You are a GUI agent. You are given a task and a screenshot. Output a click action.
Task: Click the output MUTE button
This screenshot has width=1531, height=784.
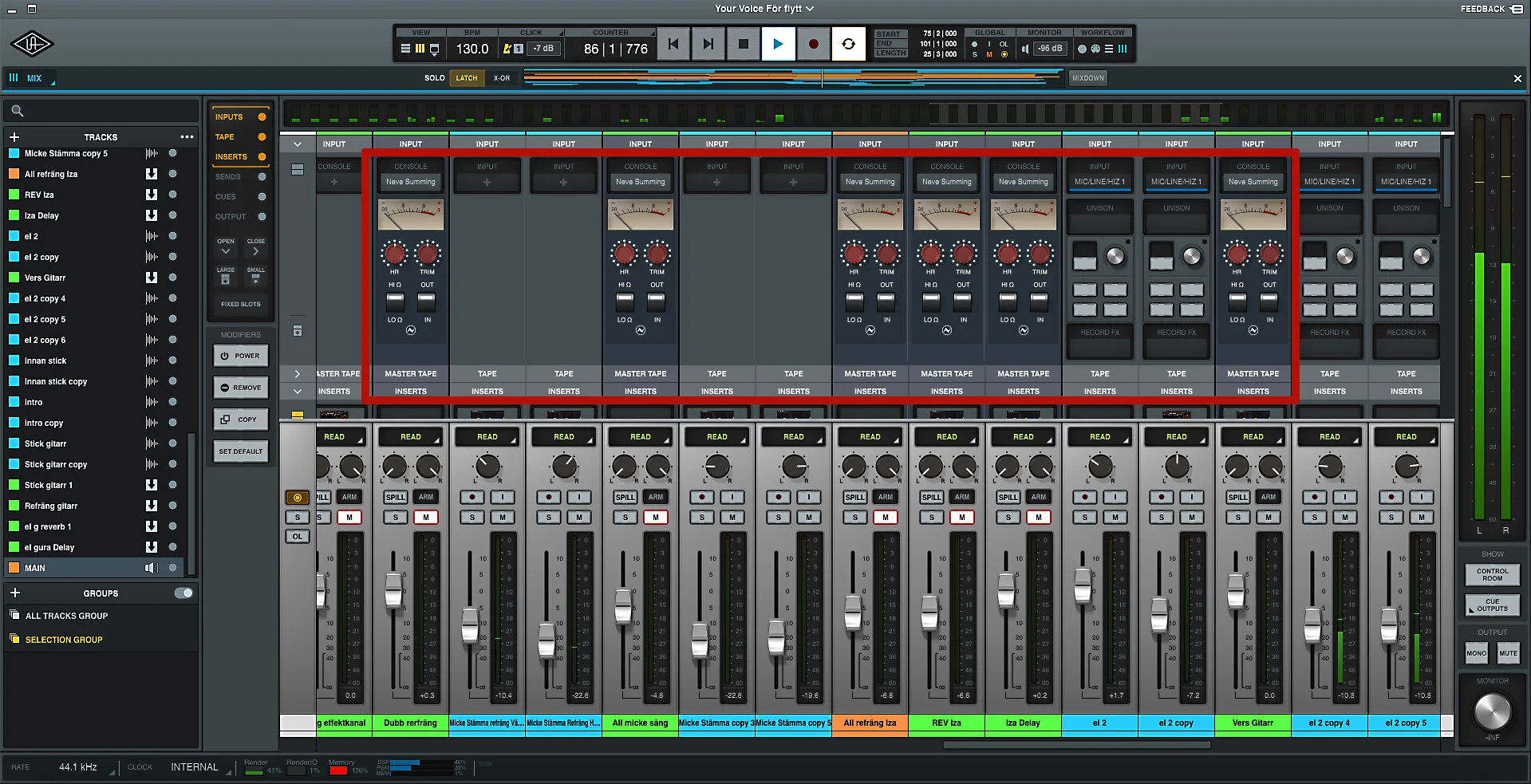point(1508,653)
